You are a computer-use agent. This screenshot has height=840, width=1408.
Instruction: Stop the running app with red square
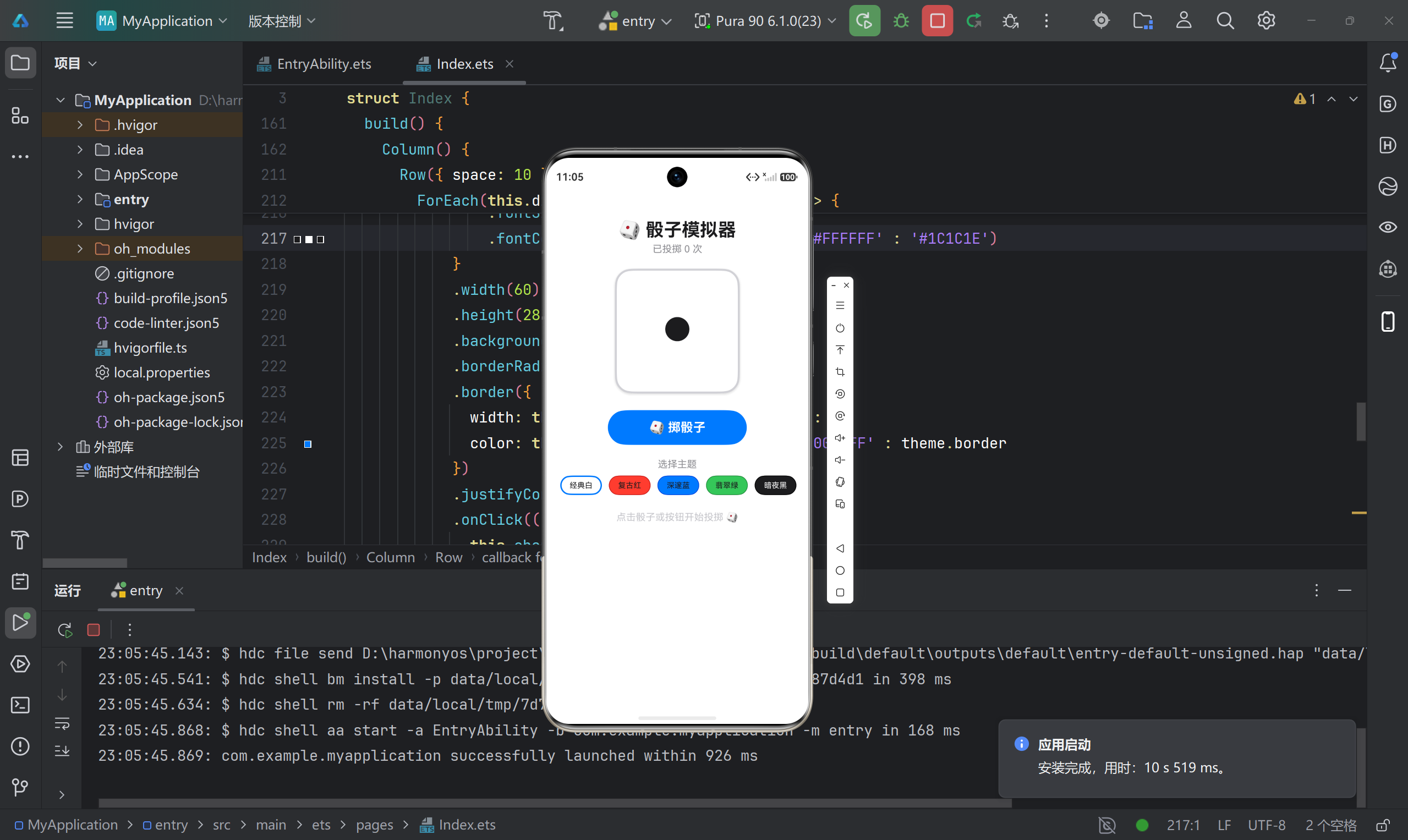point(937,21)
